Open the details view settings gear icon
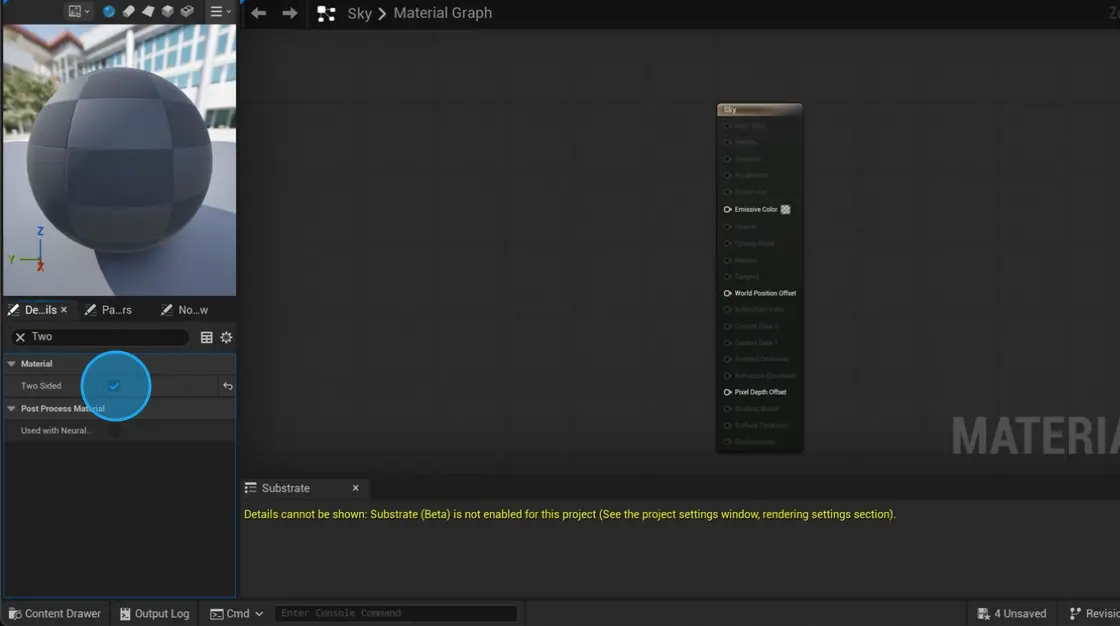The height and width of the screenshot is (626, 1120). [226, 337]
